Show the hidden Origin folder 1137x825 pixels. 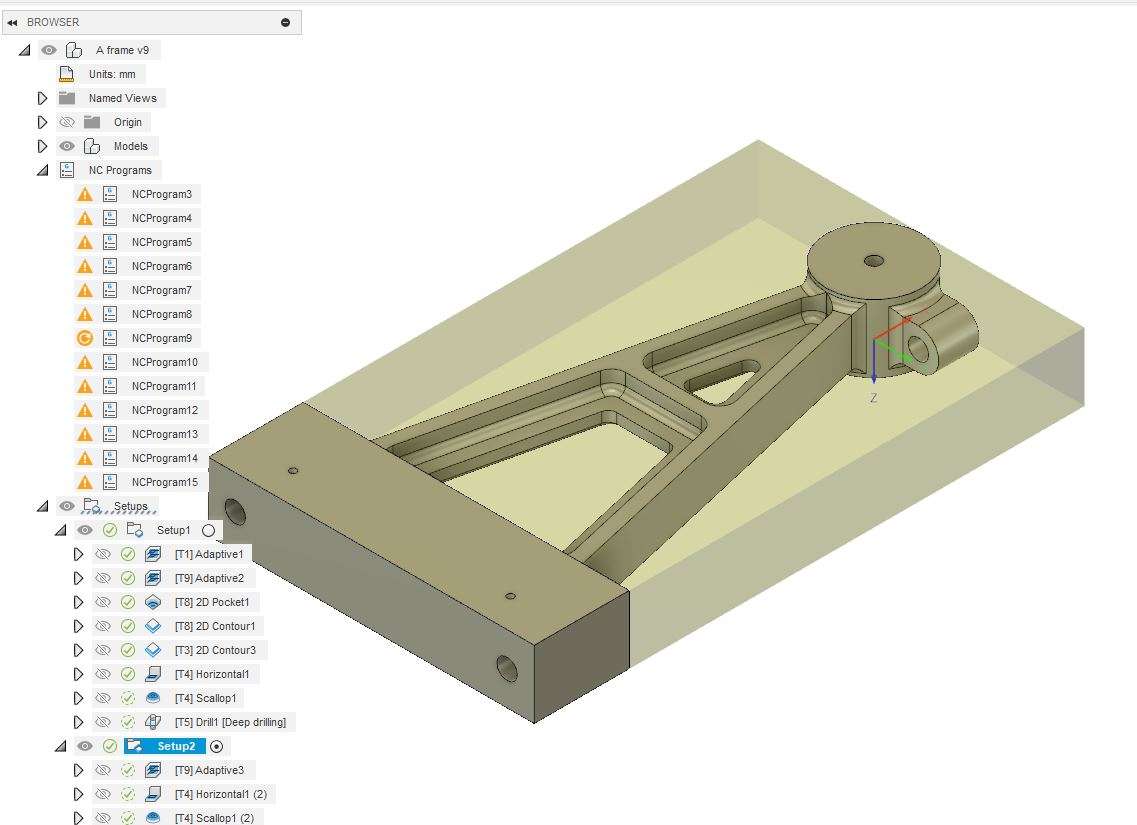pos(67,122)
